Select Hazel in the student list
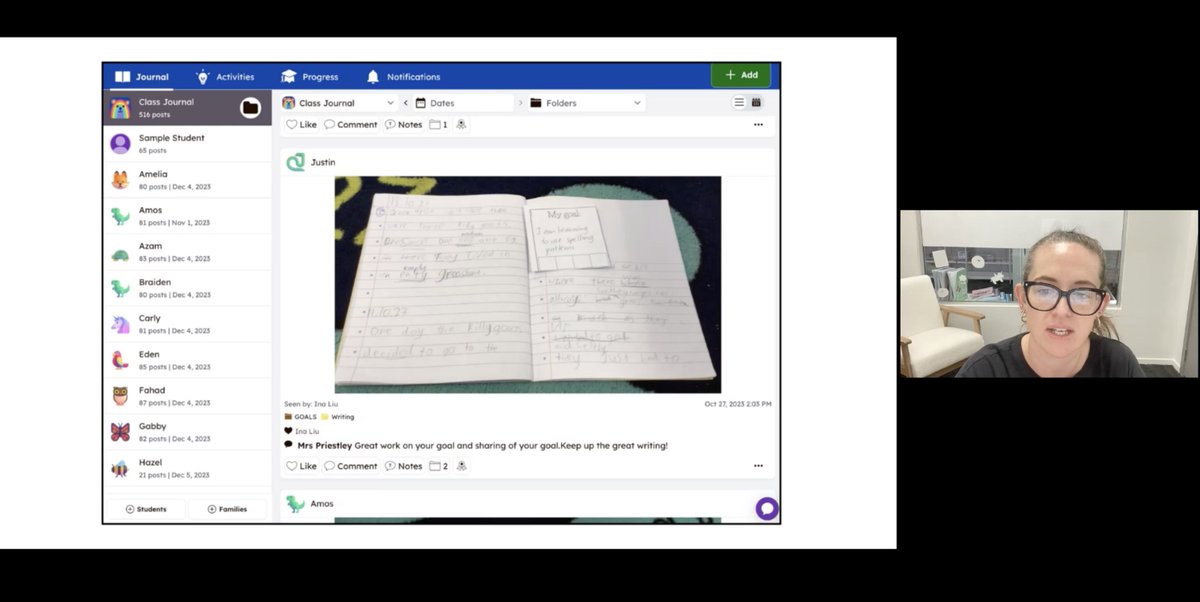Viewport: 1200px width, 602px height. (187, 467)
